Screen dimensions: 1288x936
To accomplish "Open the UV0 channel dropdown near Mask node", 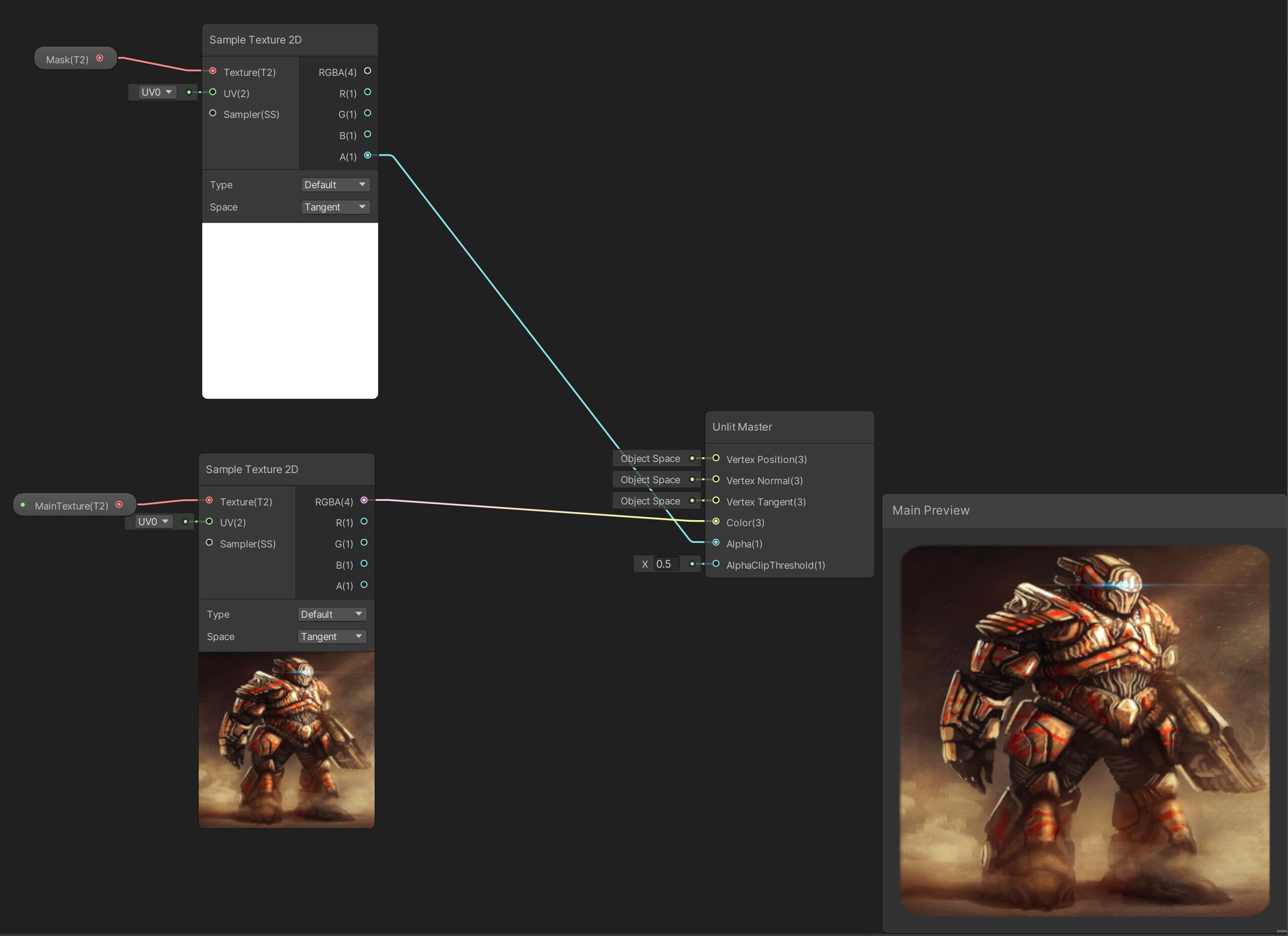I will [x=157, y=92].
